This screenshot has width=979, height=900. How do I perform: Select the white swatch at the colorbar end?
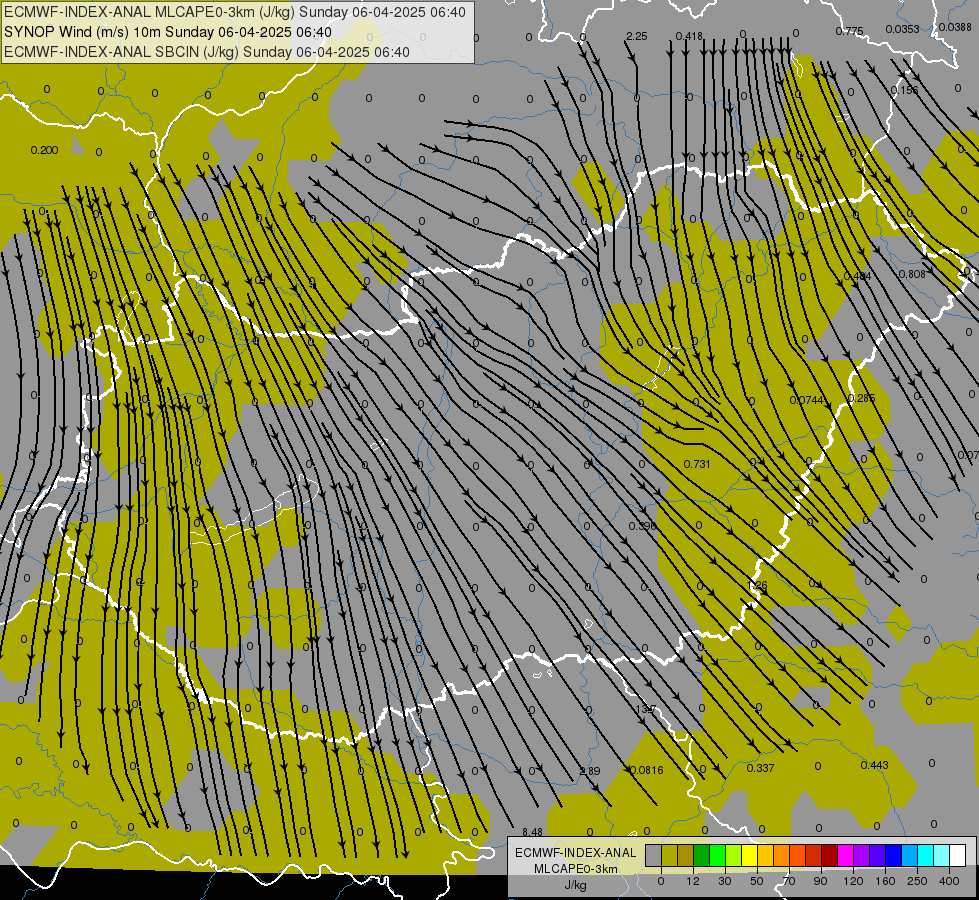958,855
